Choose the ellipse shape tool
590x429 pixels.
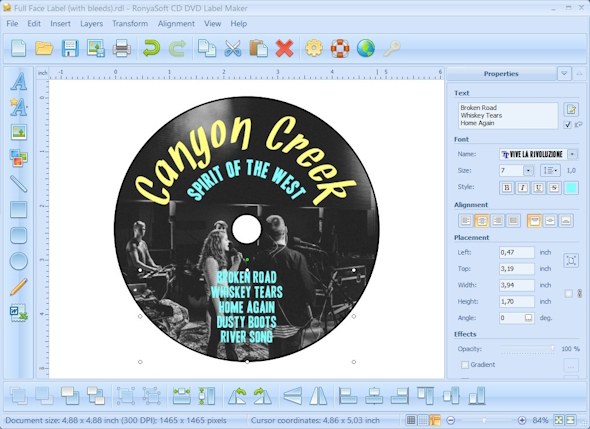tap(18, 261)
